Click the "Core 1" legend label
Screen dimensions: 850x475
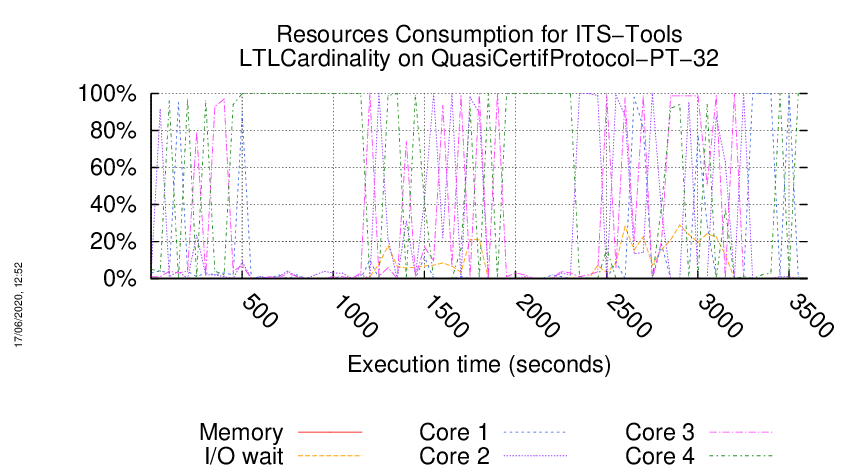(454, 432)
